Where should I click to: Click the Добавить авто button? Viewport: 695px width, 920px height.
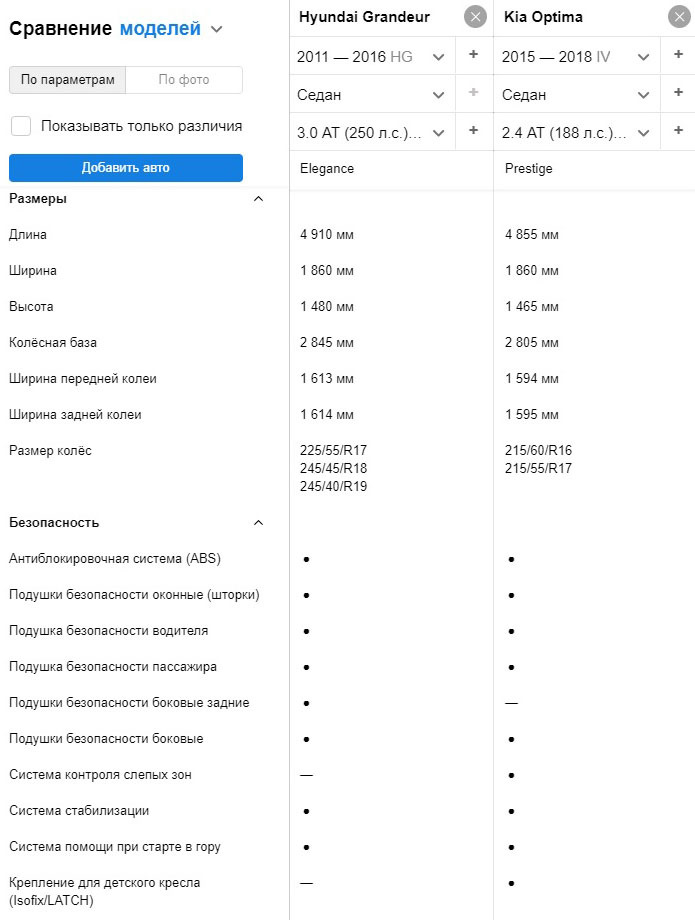click(x=126, y=168)
